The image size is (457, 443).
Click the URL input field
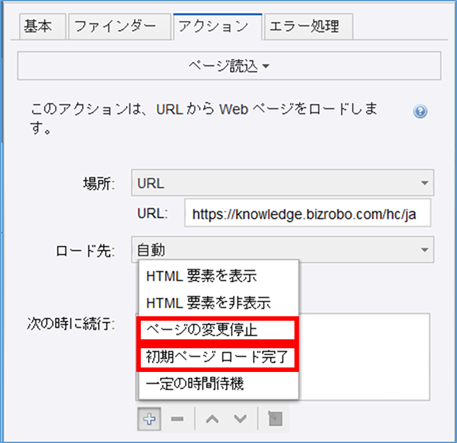coord(307,213)
